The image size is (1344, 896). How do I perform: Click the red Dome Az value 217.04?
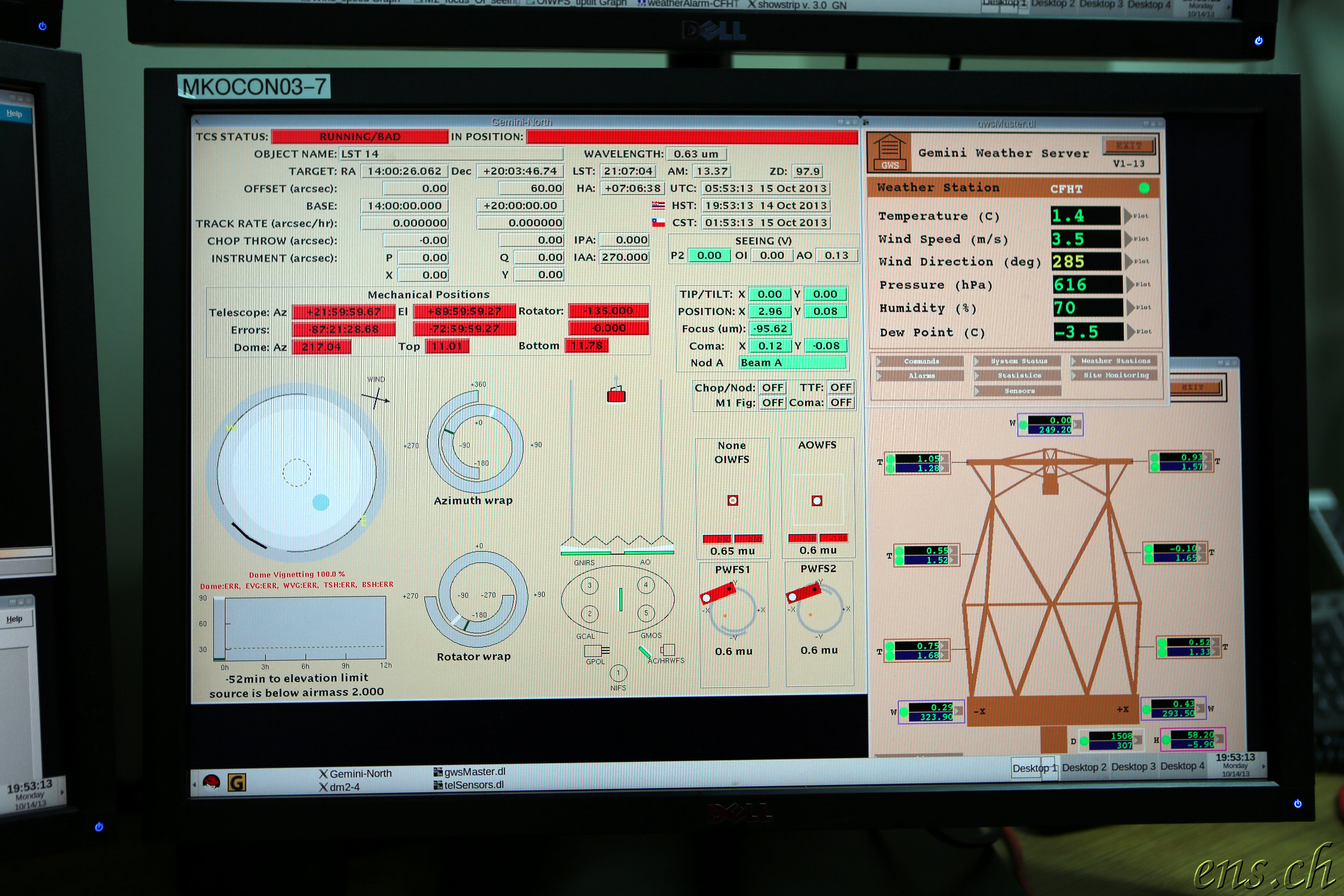pyautogui.click(x=321, y=347)
